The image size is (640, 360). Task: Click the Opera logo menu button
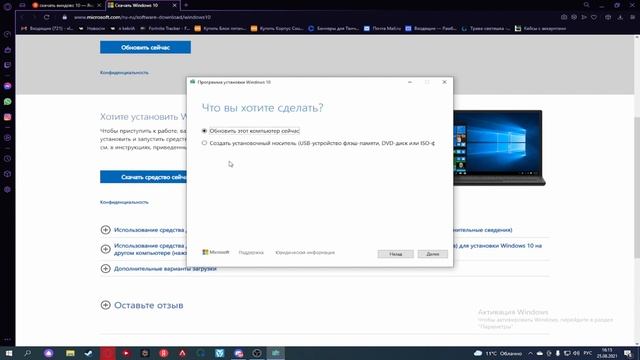coord(7,6)
